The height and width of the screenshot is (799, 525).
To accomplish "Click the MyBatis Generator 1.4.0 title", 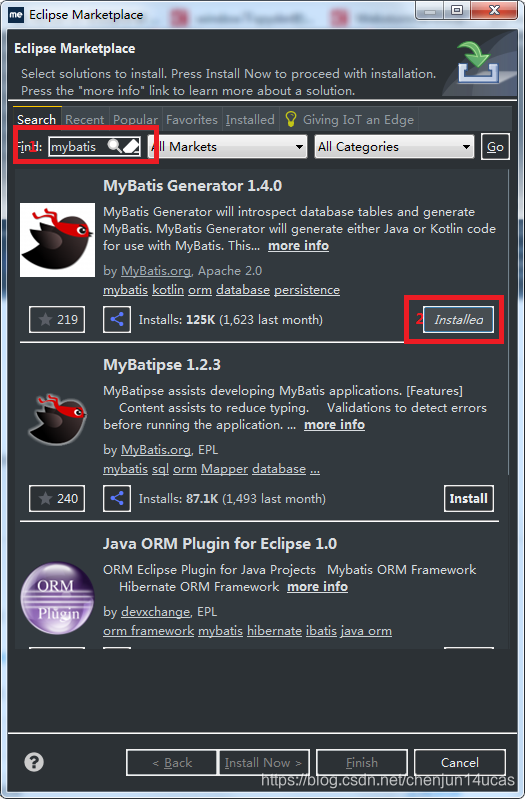I will [x=193, y=185].
